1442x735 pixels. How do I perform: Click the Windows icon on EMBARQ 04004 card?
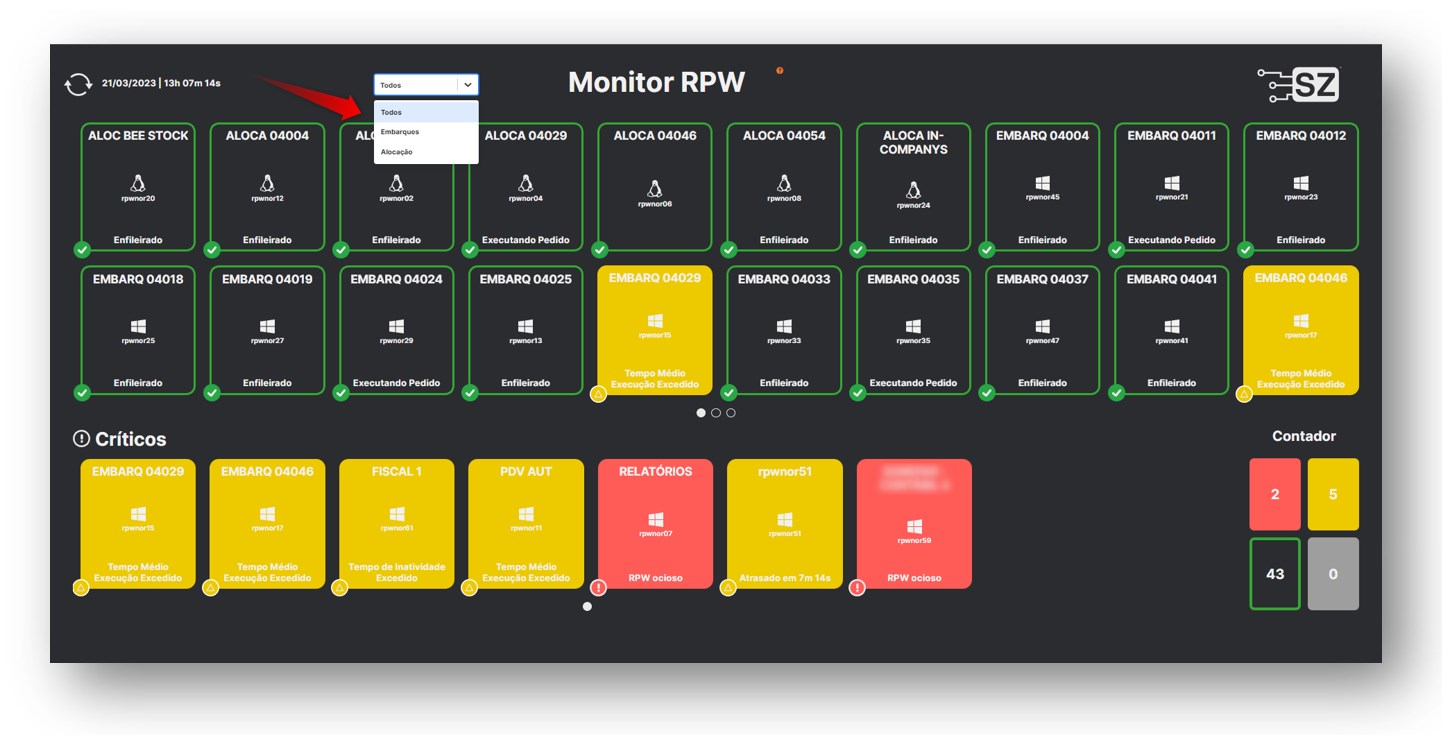click(1042, 184)
